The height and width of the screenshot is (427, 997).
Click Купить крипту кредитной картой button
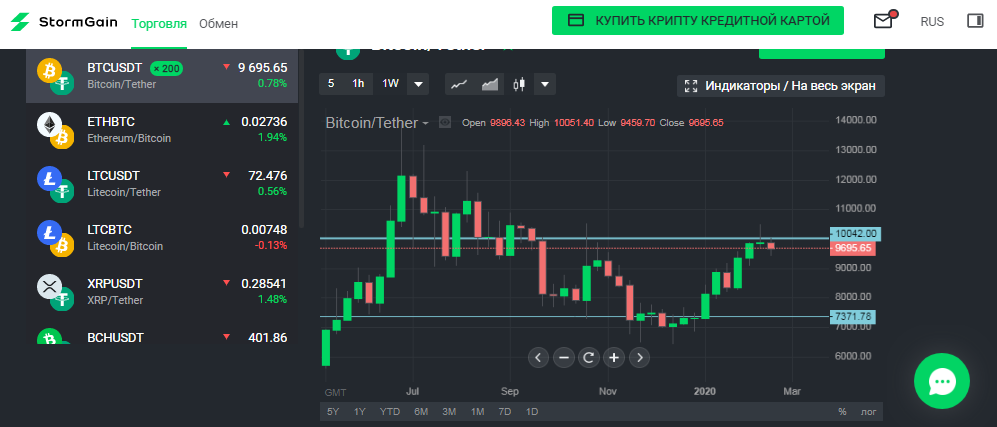click(x=698, y=21)
